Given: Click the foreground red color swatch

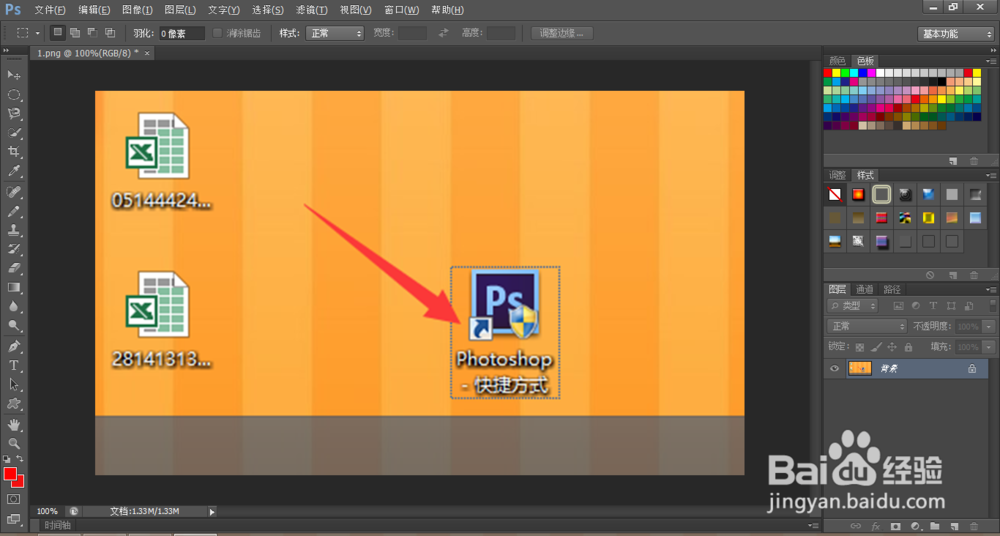Looking at the screenshot, I should point(10,474).
